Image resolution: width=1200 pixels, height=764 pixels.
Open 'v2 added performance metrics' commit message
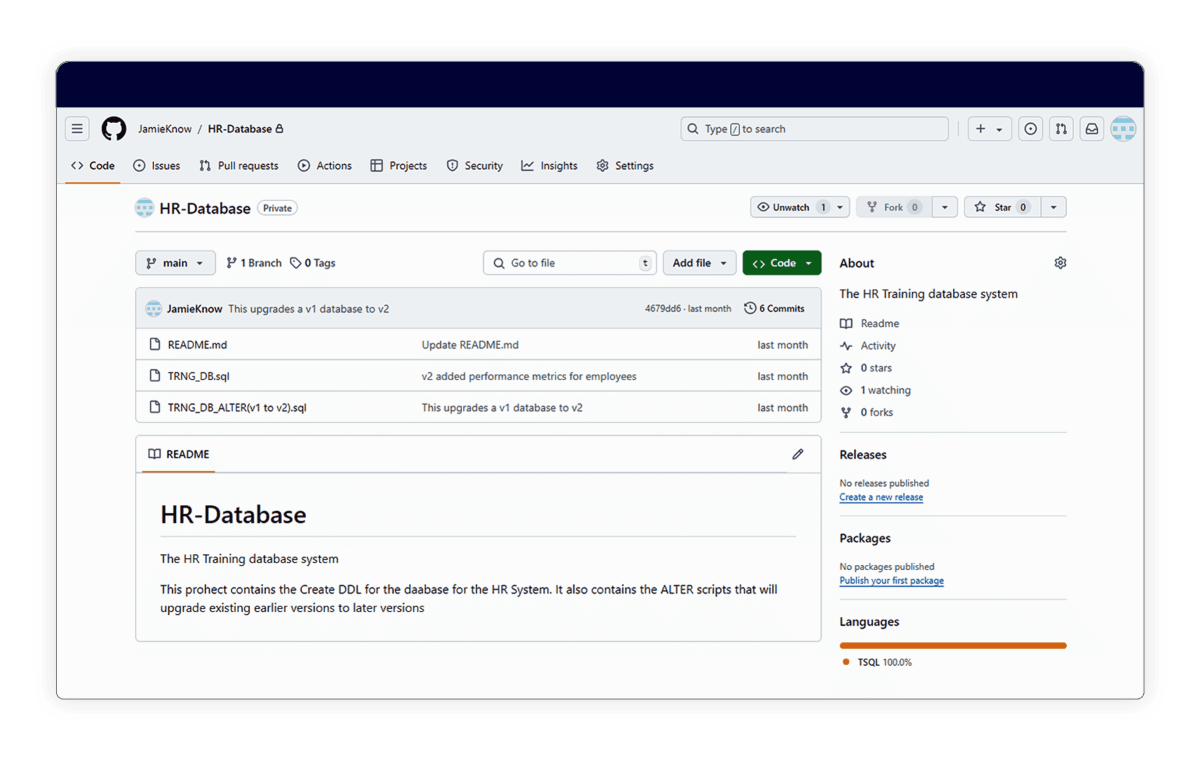529,376
